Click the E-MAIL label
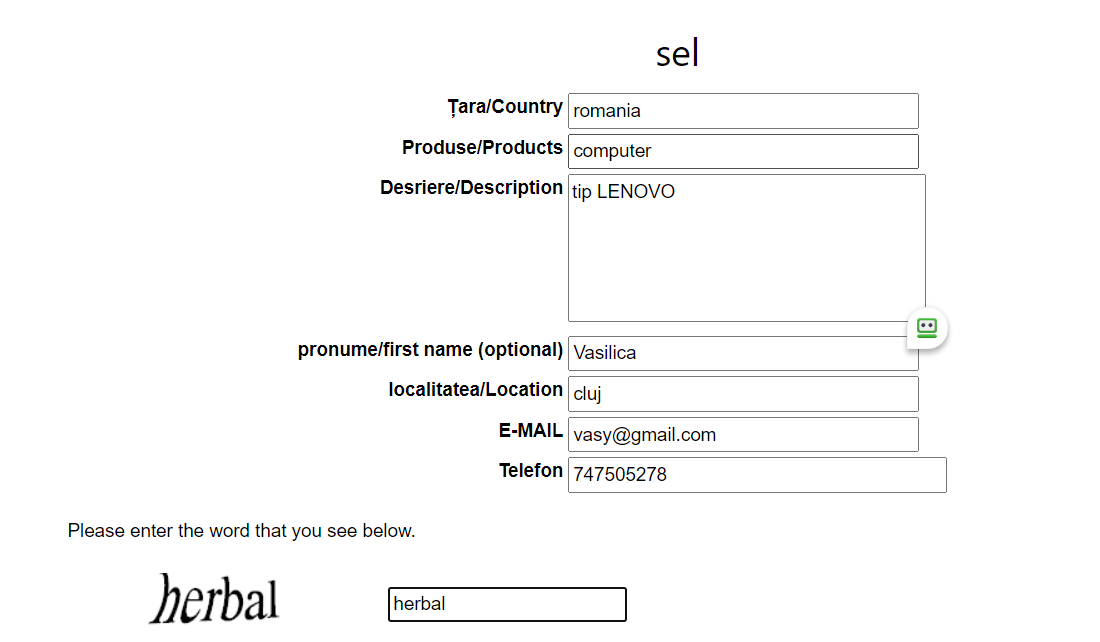This screenshot has width=1100, height=642. [x=530, y=431]
